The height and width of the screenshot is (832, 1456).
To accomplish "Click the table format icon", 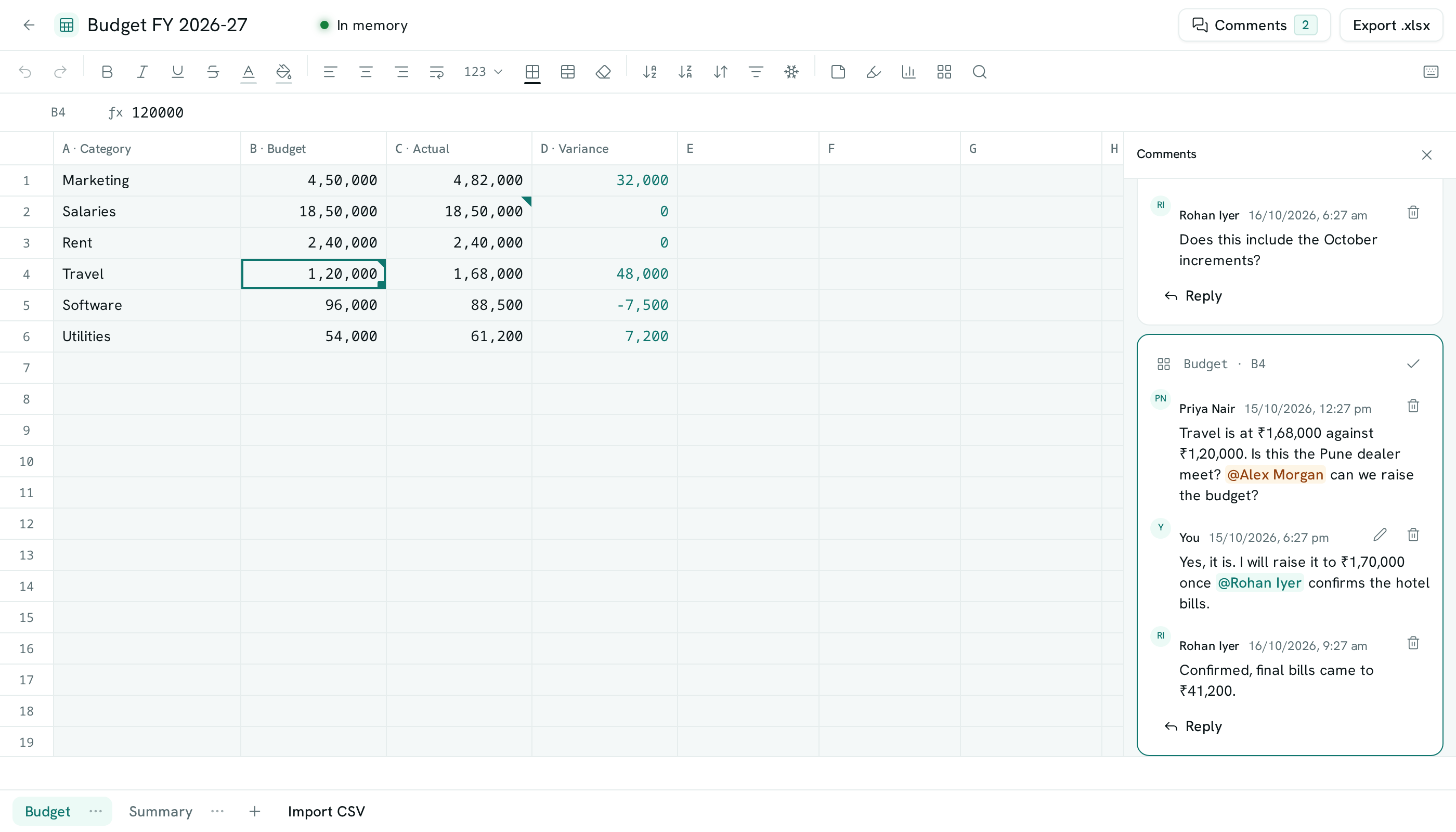I will 568,72.
